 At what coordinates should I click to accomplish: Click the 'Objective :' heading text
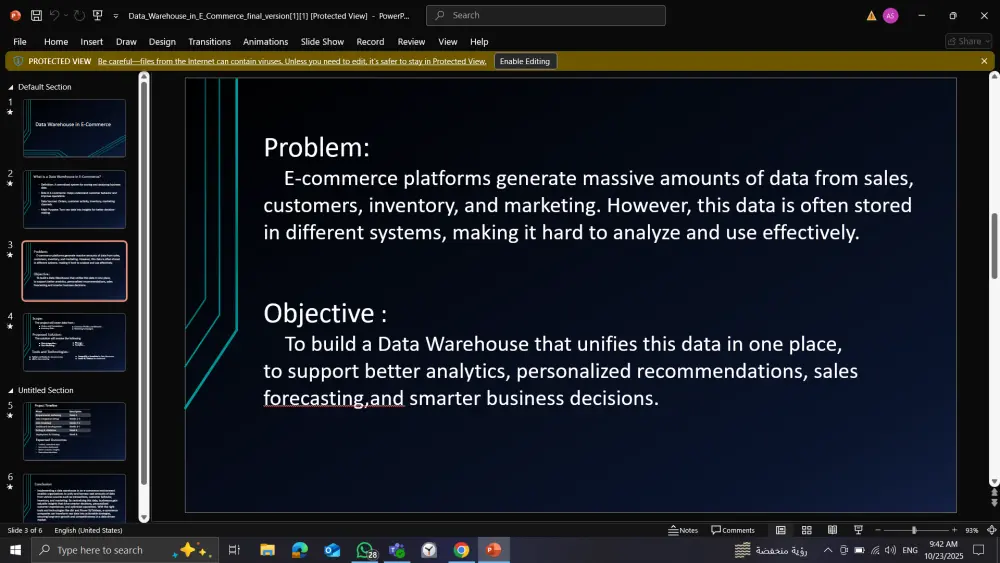click(325, 313)
